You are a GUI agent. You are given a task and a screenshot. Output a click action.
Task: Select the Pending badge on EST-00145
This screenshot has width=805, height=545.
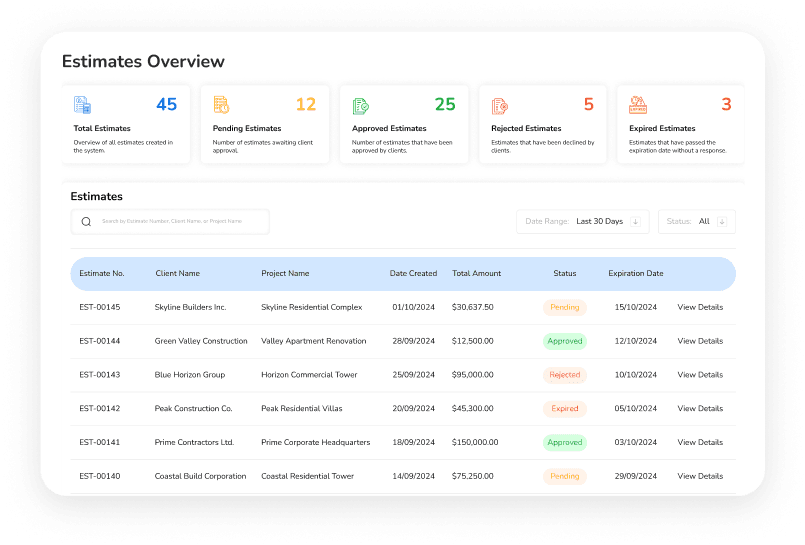click(564, 307)
